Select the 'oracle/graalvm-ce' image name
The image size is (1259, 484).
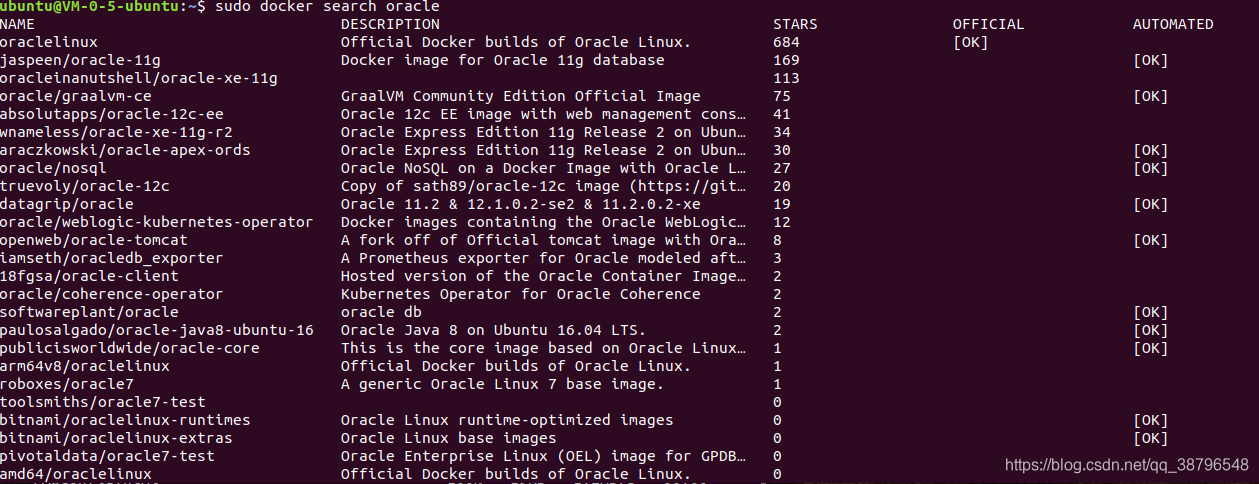[x=76, y=96]
